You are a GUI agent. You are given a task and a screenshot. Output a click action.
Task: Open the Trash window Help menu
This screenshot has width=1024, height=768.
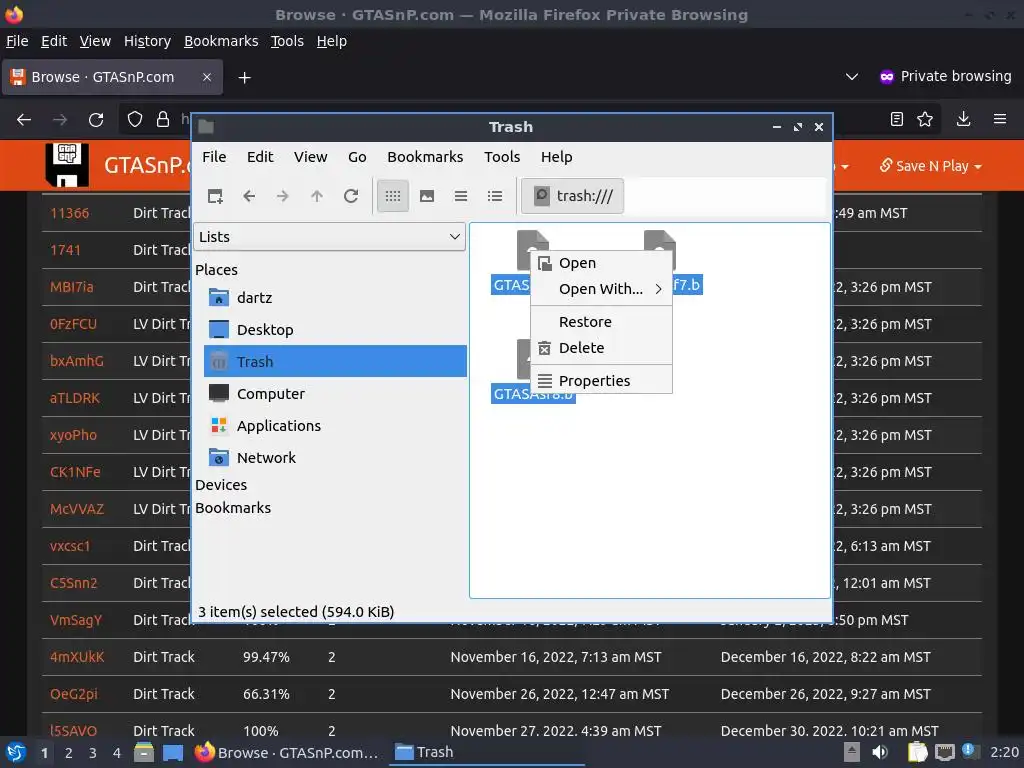pyautogui.click(x=556, y=157)
